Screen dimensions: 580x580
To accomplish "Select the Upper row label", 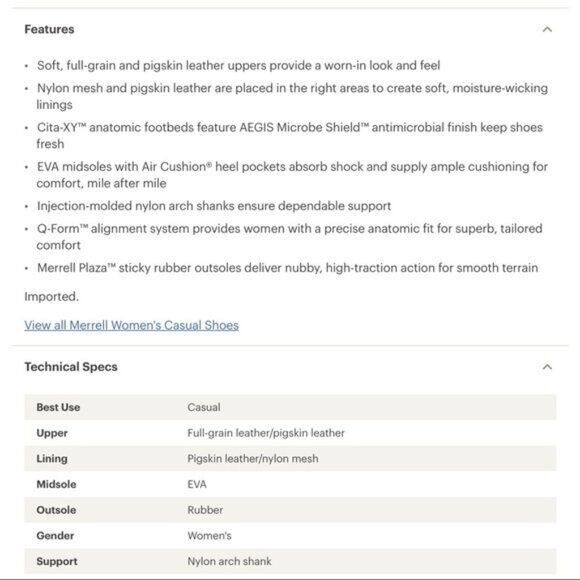I will (x=52, y=433).
